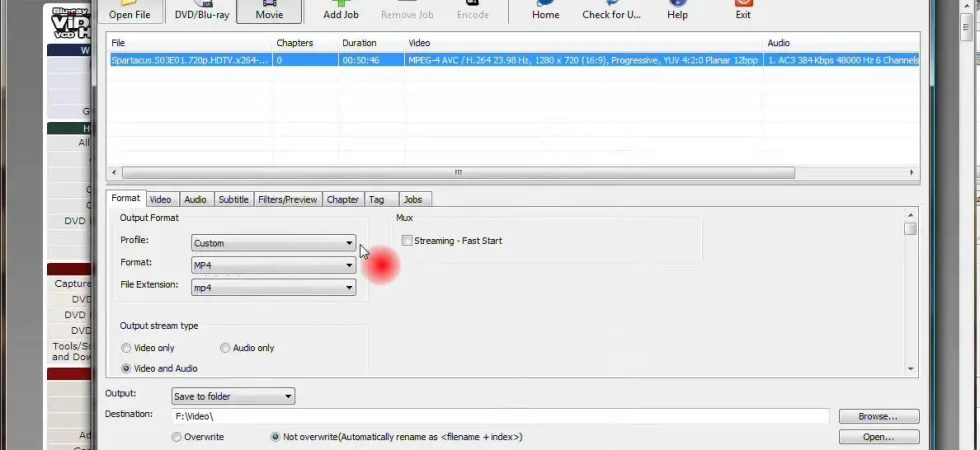Image resolution: width=980 pixels, height=450 pixels.
Task: Click the Exit toolbar icon
Action: click(x=743, y=11)
